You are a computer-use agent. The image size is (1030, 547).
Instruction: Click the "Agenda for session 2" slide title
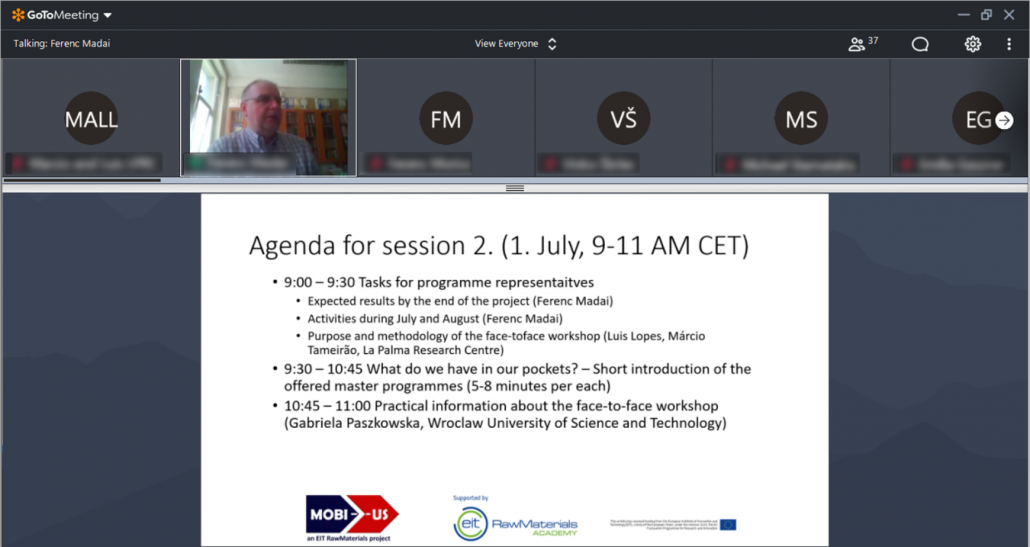pos(498,246)
